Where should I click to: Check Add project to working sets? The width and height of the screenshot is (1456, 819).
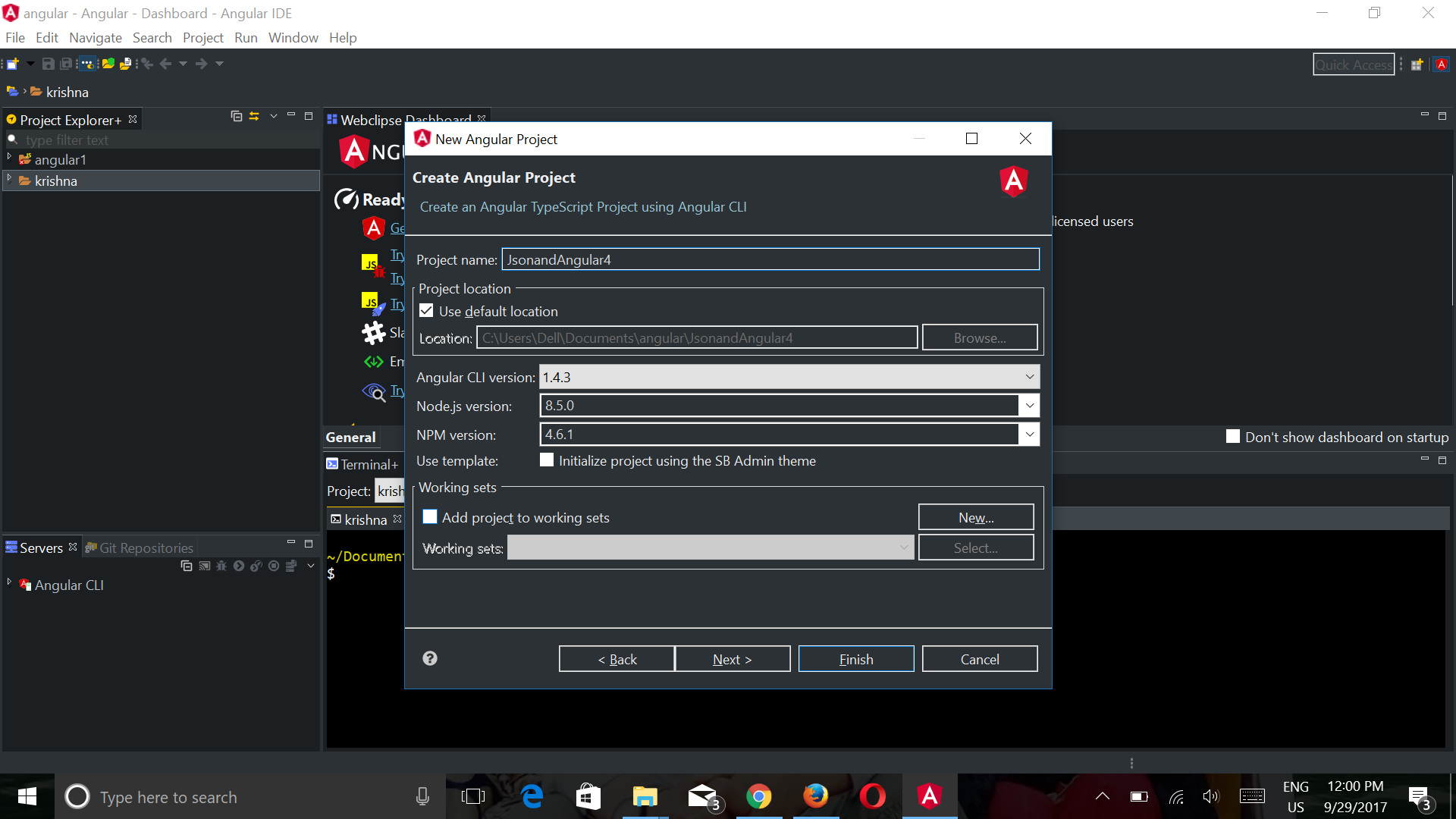430,516
